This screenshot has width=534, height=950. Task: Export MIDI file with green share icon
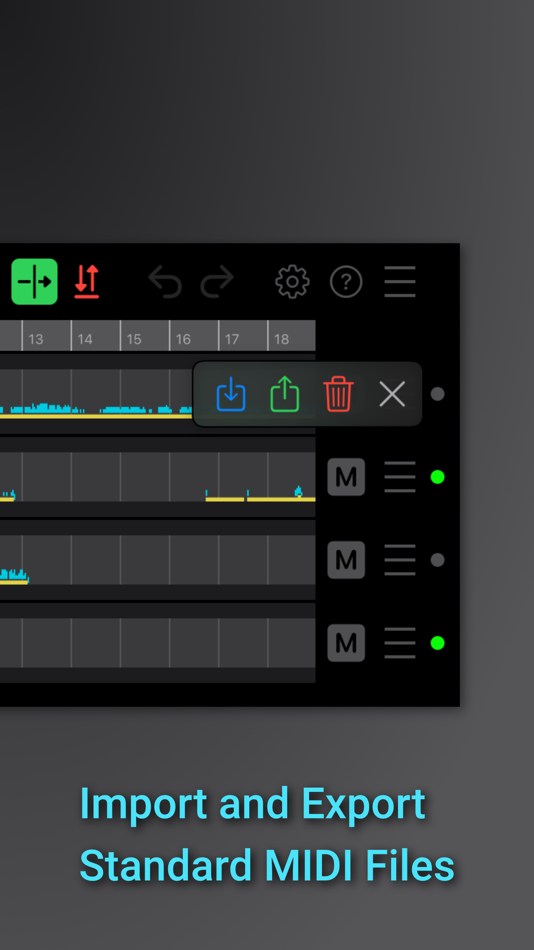click(x=285, y=394)
